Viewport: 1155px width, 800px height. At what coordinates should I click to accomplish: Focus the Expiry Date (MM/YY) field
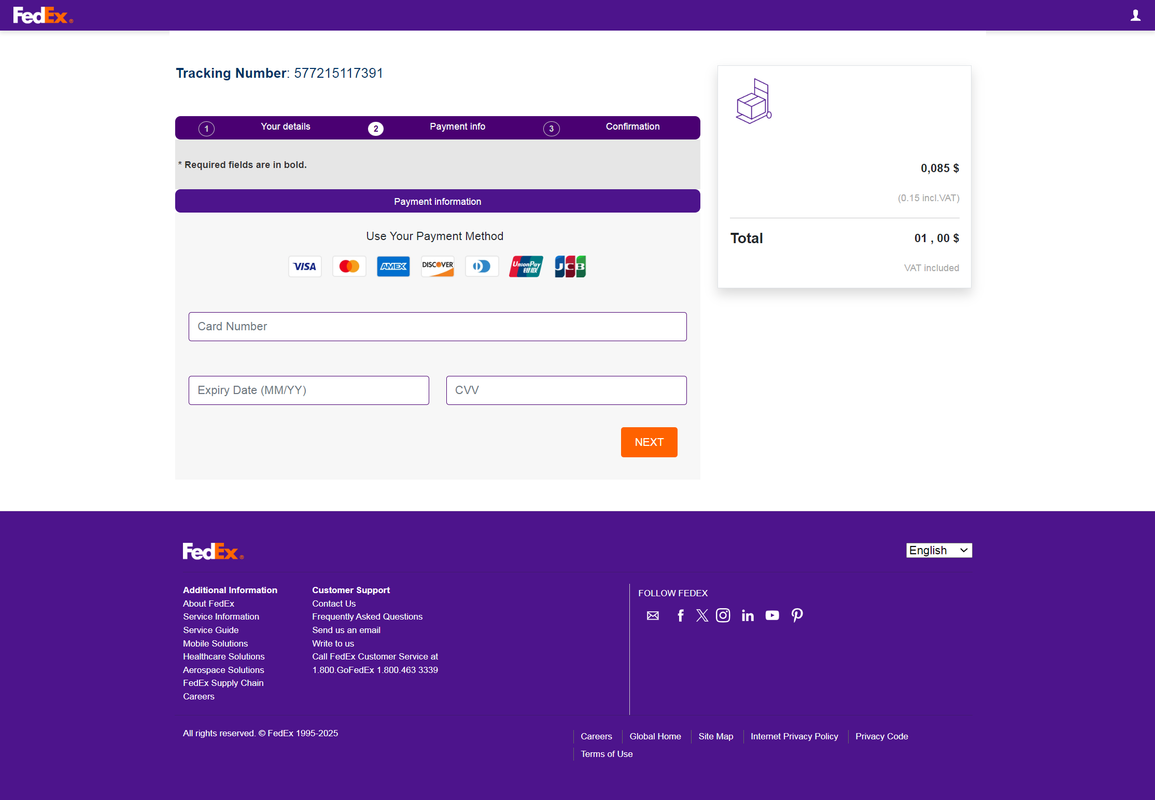coord(308,390)
